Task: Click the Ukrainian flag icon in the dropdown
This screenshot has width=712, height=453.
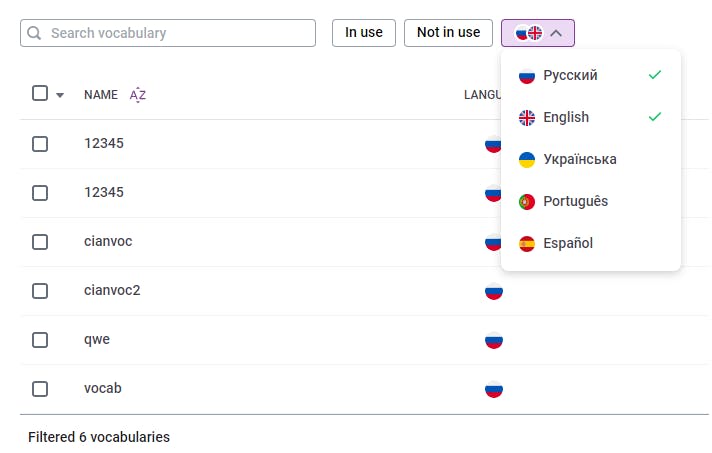Action: pyautogui.click(x=527, y=160)
